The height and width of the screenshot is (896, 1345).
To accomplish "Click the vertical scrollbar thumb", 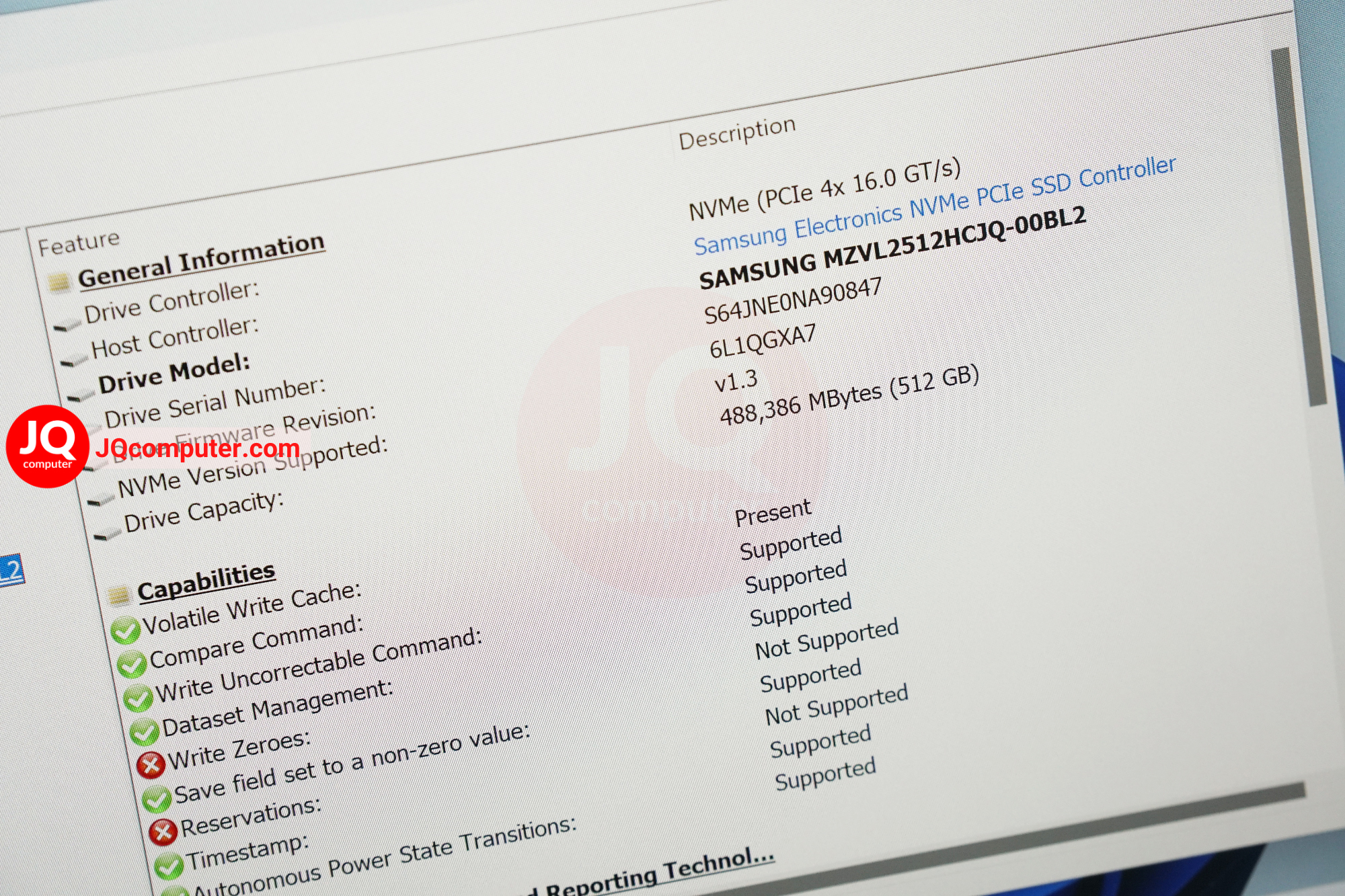I will coord(1298,226).
